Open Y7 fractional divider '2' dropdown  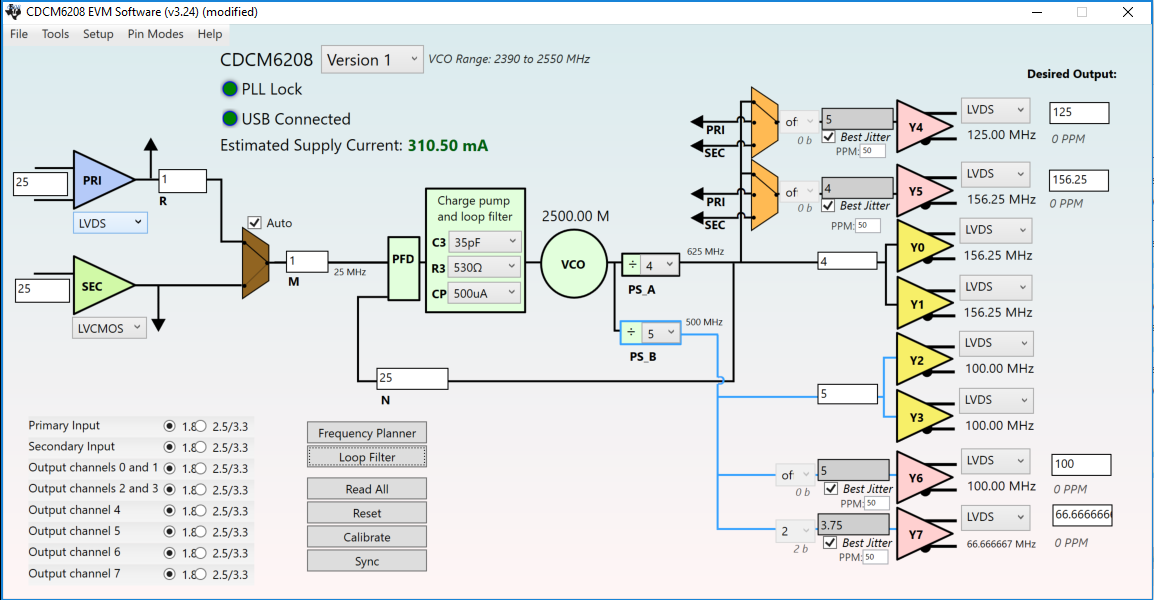pos(795,531)
